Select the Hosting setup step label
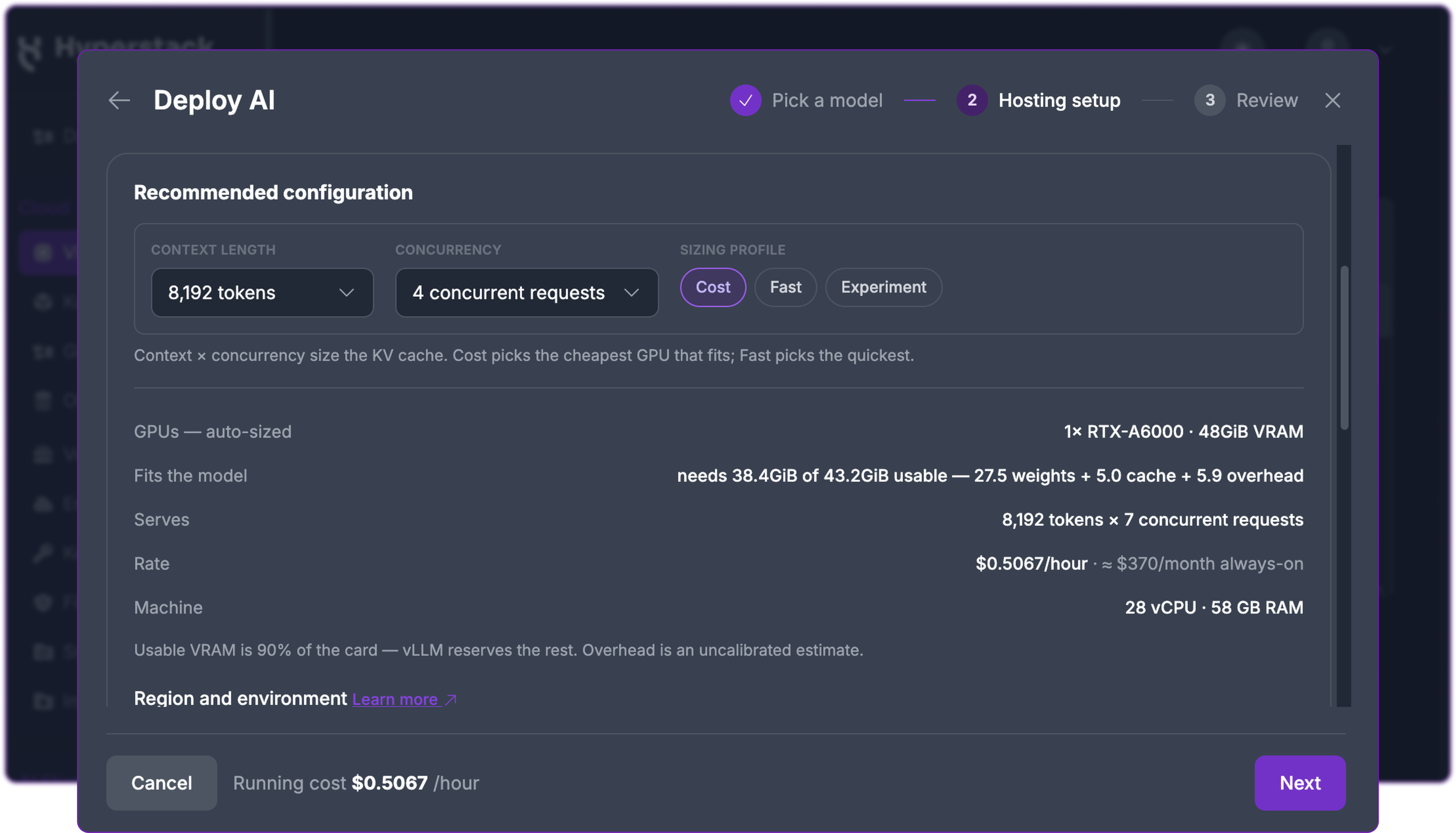Screen dimensions: 1456x833 click(1059, 100)
